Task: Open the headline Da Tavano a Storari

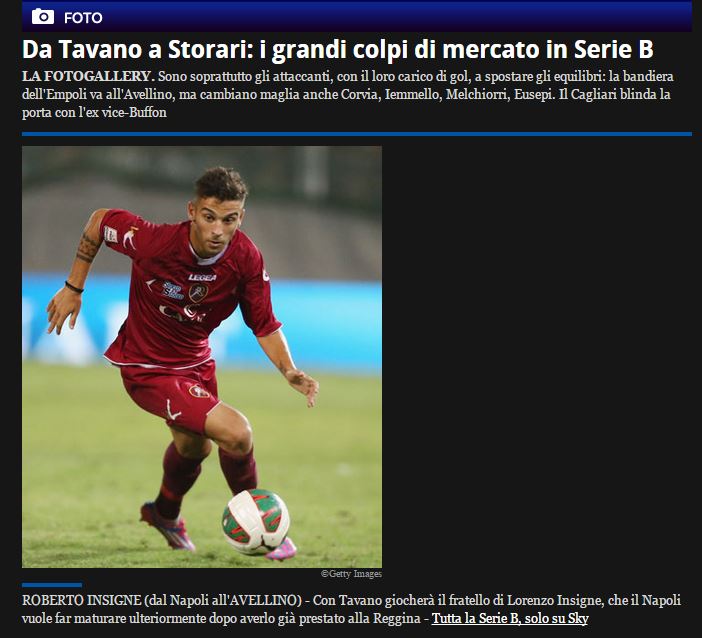Action: click(338, 49)
